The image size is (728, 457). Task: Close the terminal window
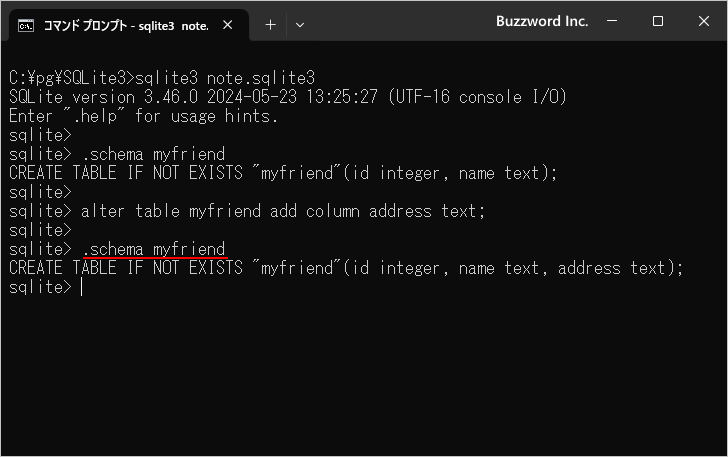(702, 21)
